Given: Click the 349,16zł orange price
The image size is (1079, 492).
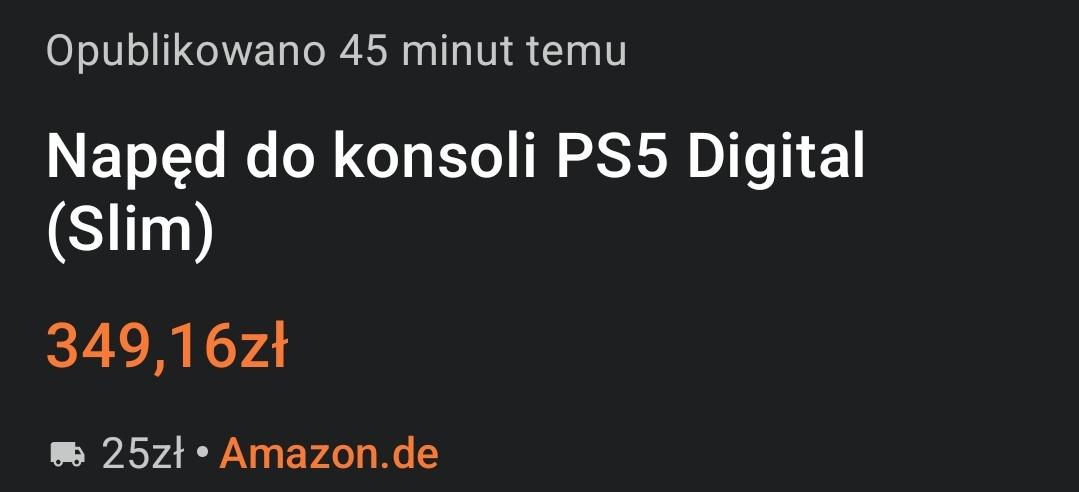Looking at the screenshot, I should (167, 346).
